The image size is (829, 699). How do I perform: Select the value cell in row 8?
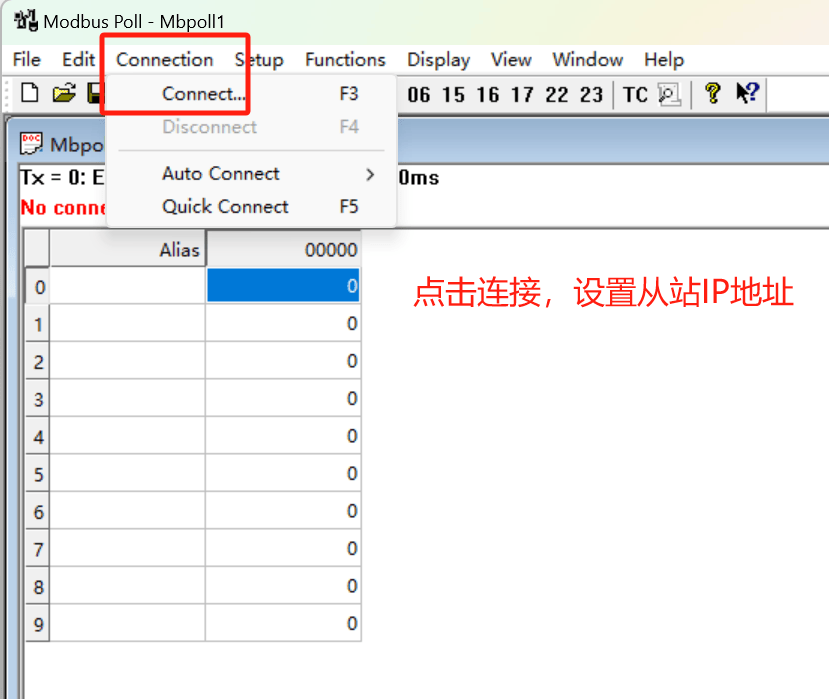(x=283, y=586)
